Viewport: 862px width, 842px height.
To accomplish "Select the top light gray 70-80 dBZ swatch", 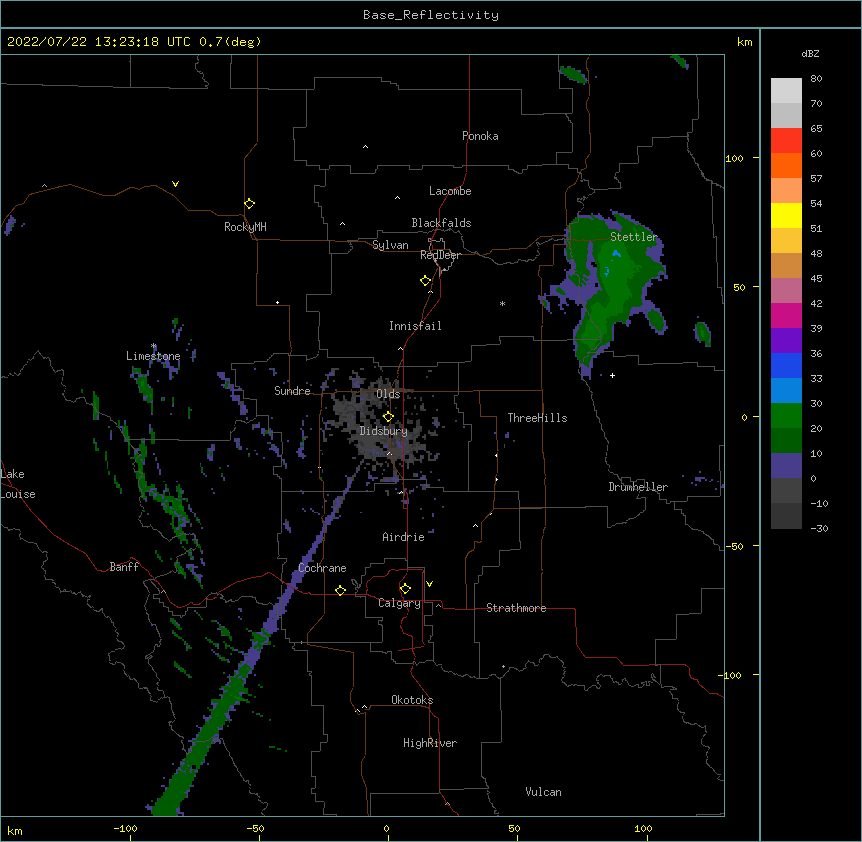I will (x=786, y=90).
